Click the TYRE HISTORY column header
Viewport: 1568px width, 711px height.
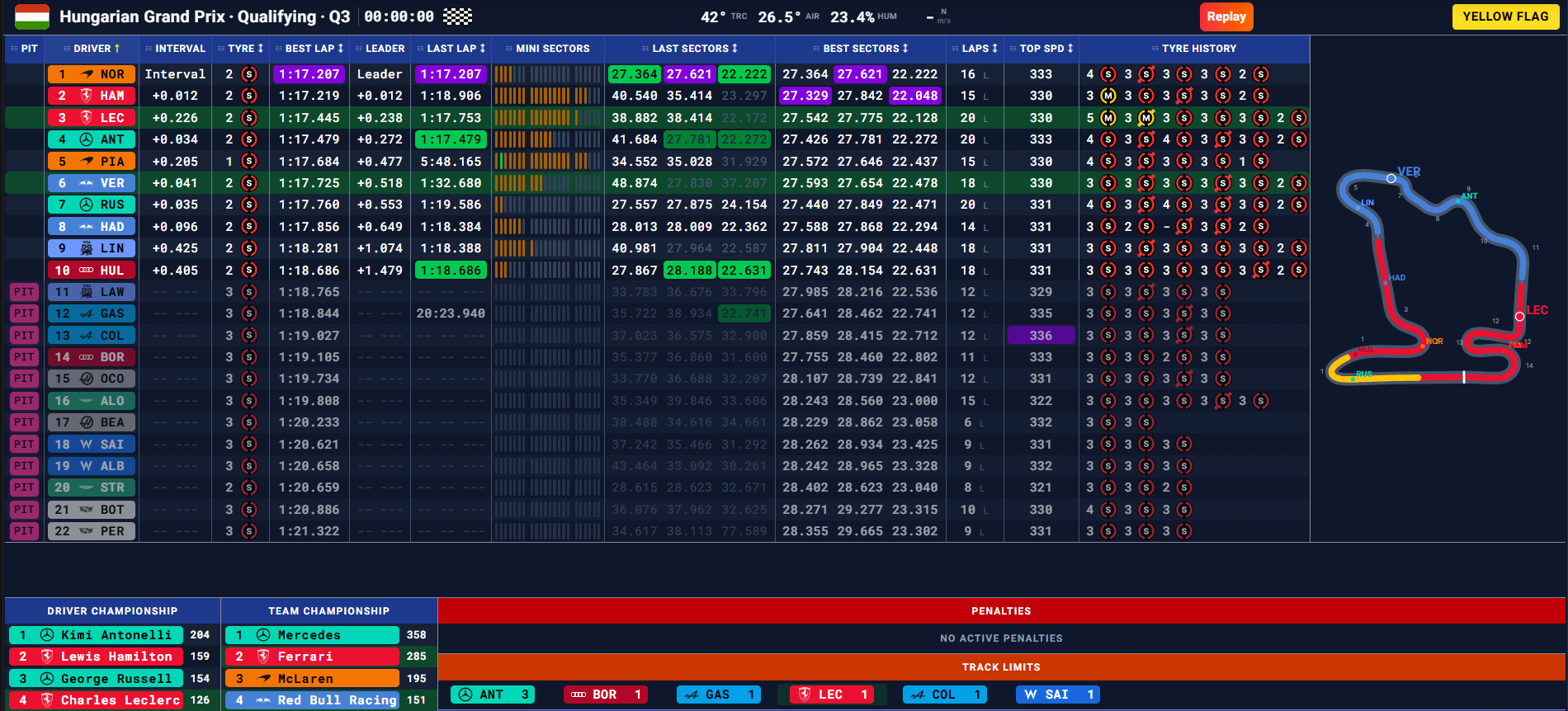coord(1194,49)
